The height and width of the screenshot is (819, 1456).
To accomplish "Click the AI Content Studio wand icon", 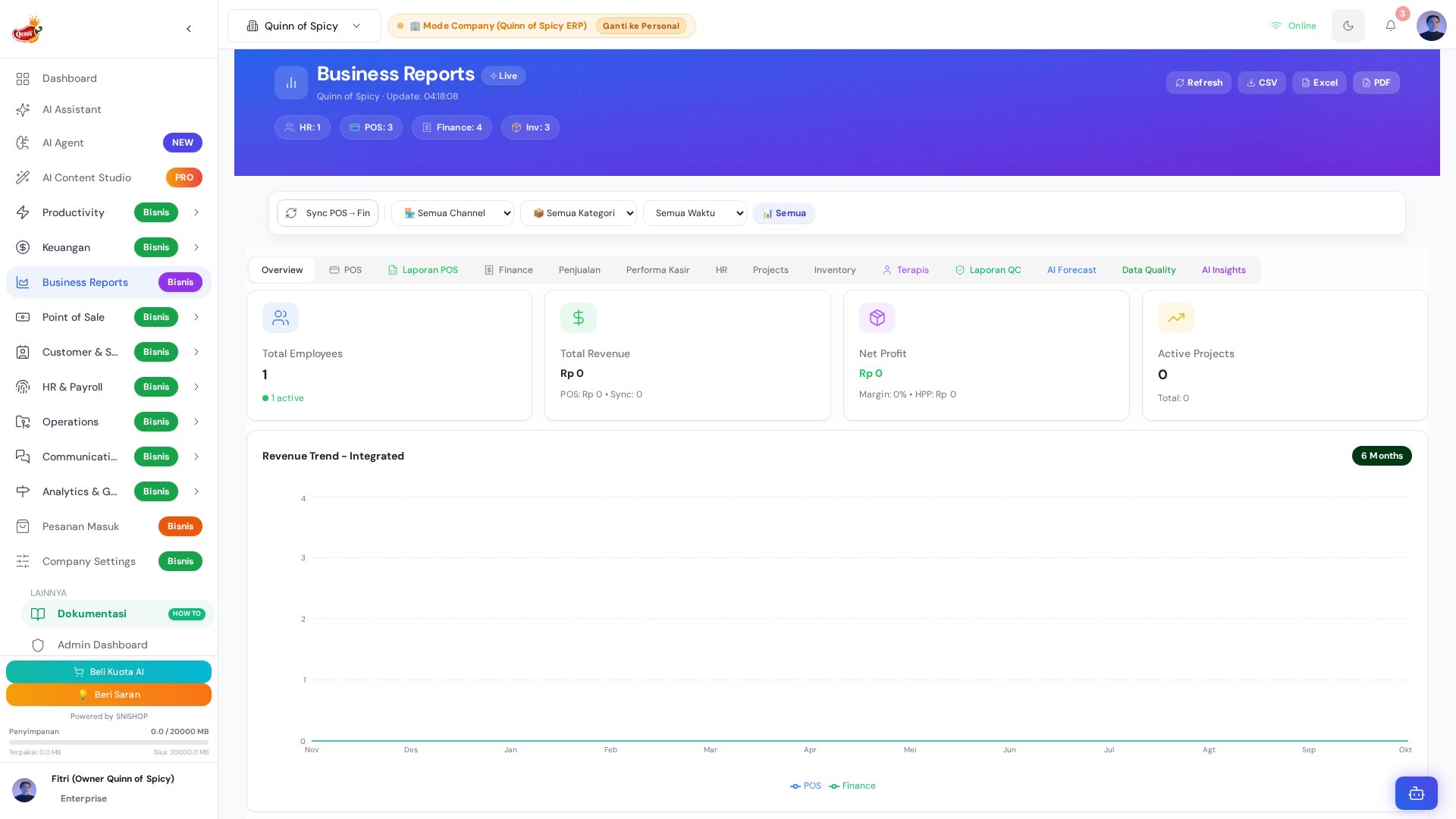I will (x=23, y=177).
